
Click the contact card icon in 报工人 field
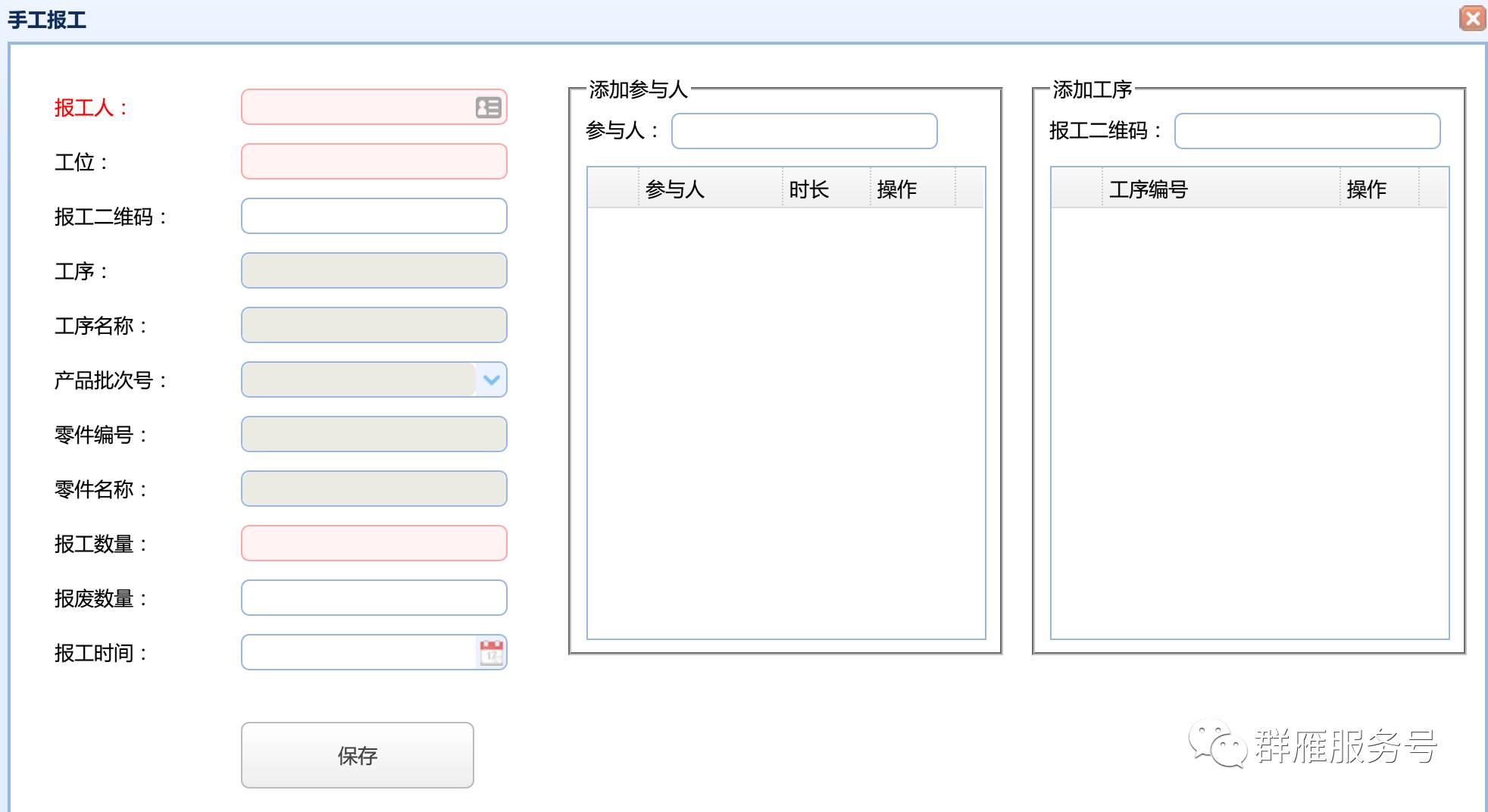coord(488,108)
